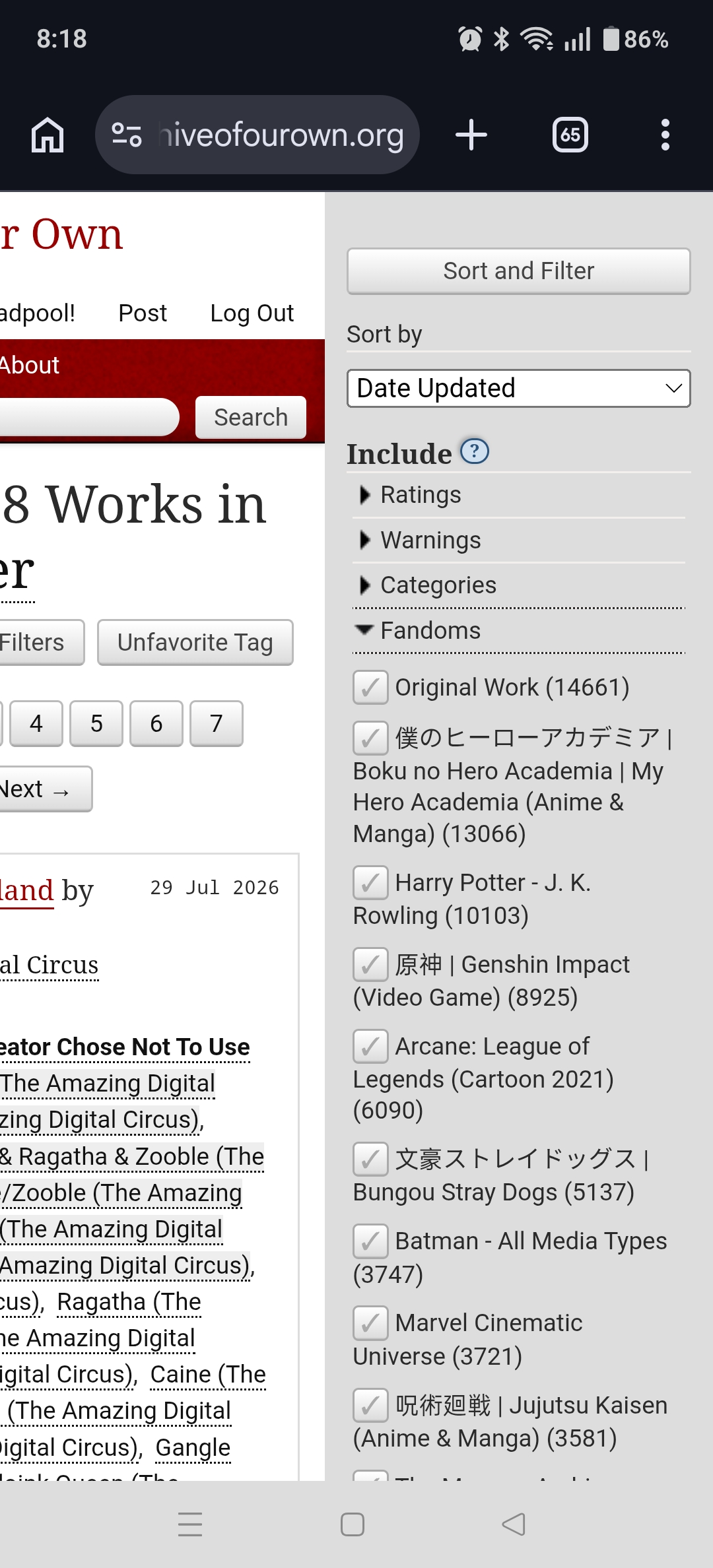
Task: Go to results page 5
Action: coord(96,724)
